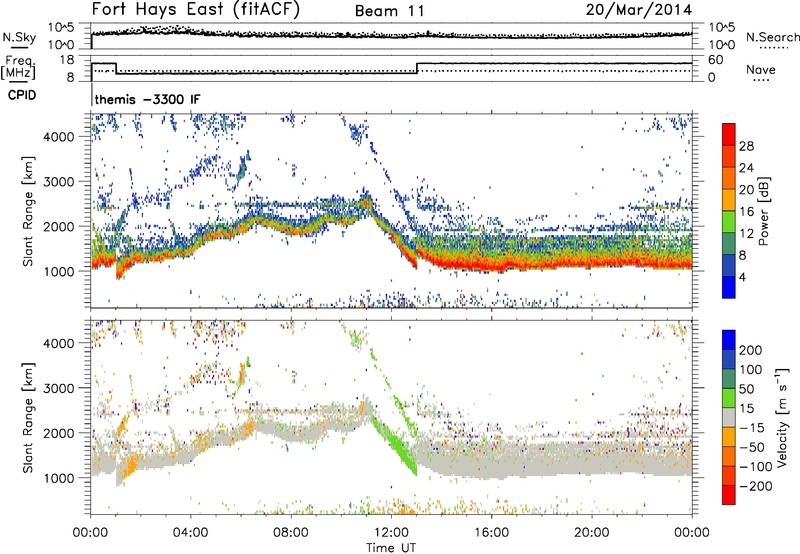Click the red bottom of velocity color bar

pos(729,495)
